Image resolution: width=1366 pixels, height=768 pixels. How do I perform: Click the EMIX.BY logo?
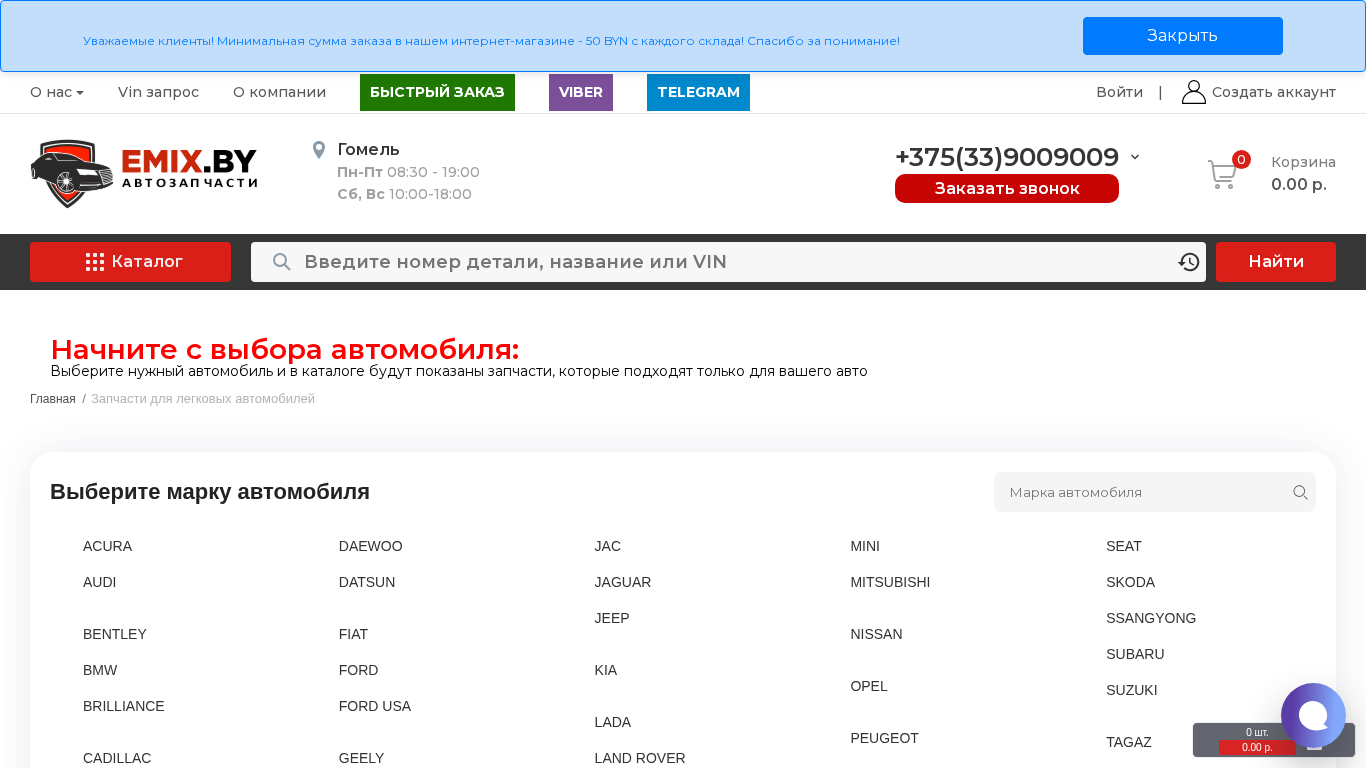point(144,174)
